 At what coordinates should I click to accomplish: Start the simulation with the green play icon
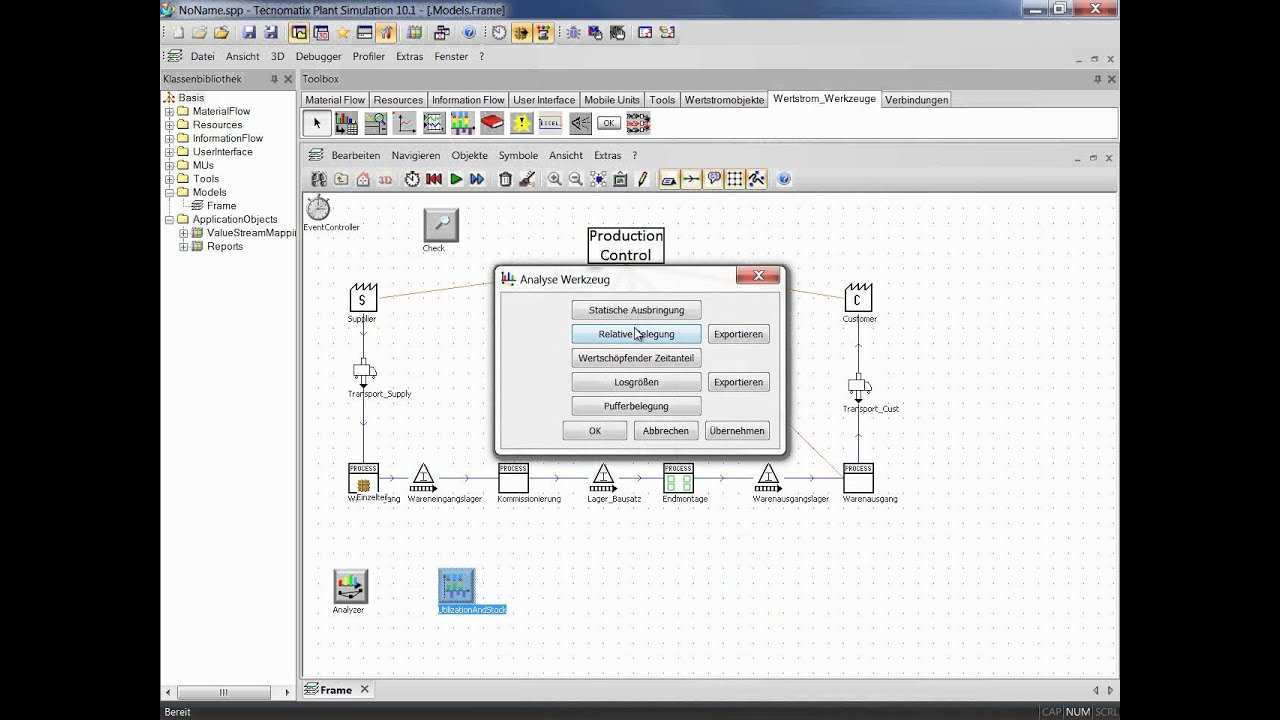click(456, 179)
